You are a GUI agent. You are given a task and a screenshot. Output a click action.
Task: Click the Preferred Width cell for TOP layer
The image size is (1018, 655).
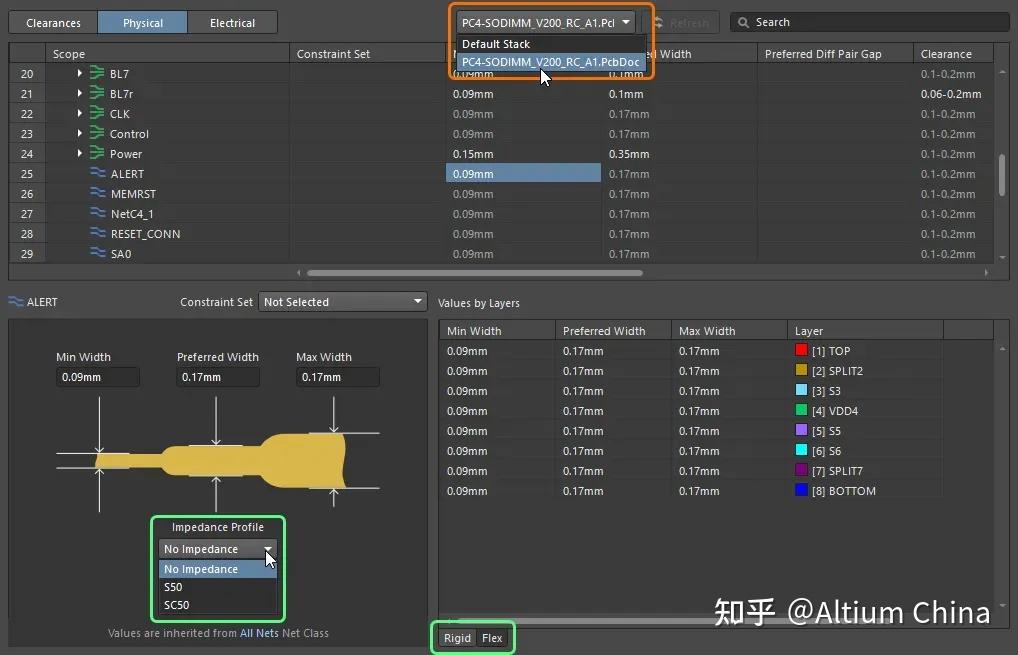[x=613, y=351]
